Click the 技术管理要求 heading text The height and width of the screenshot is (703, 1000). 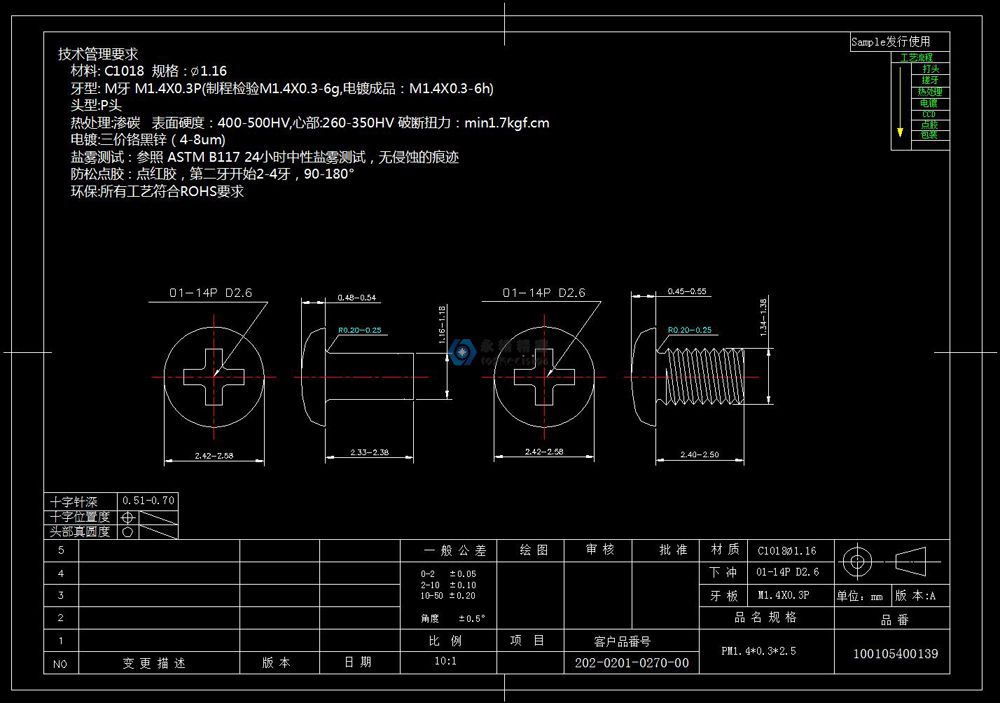98,54
